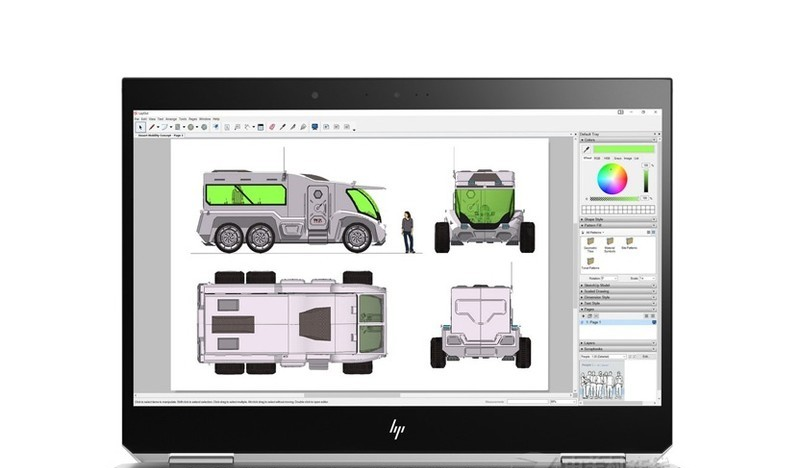The height and width of the screenshot is (468, 800).
Task: Open the File menu
Action: click(137, 119)
